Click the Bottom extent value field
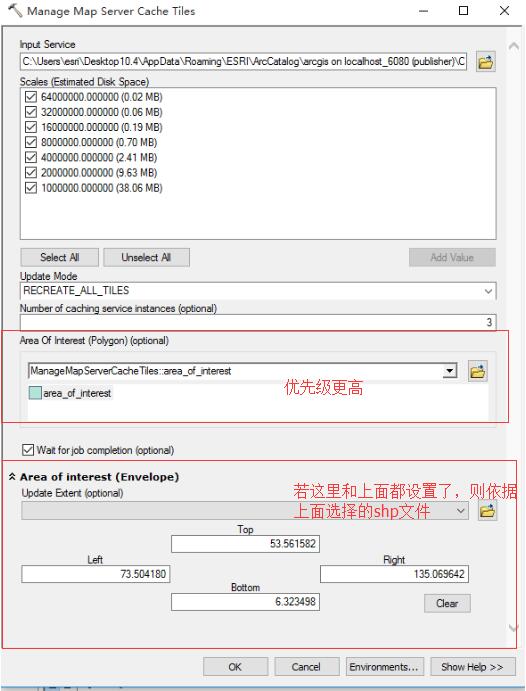 click(x=245, y=602)
